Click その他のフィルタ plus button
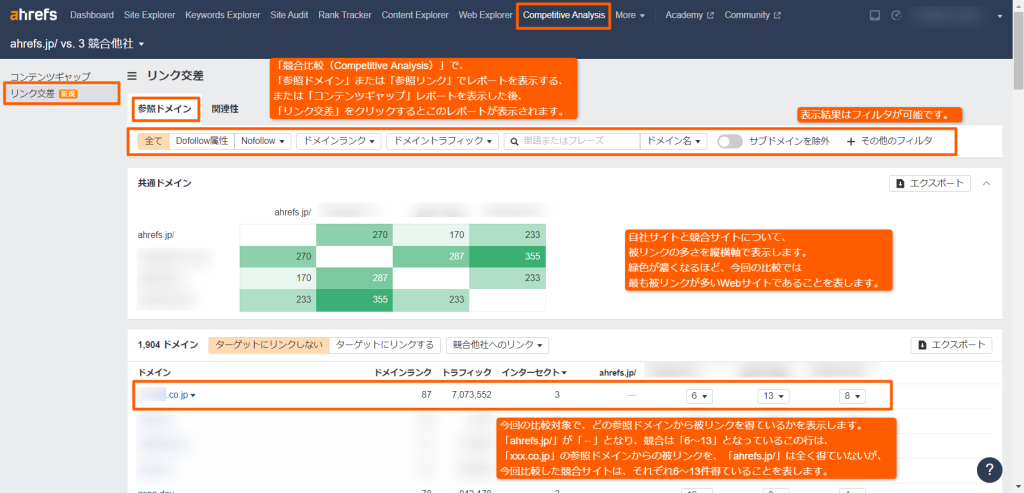The height and width of the screenshot is (493, 1024). (x=889, y=141)
